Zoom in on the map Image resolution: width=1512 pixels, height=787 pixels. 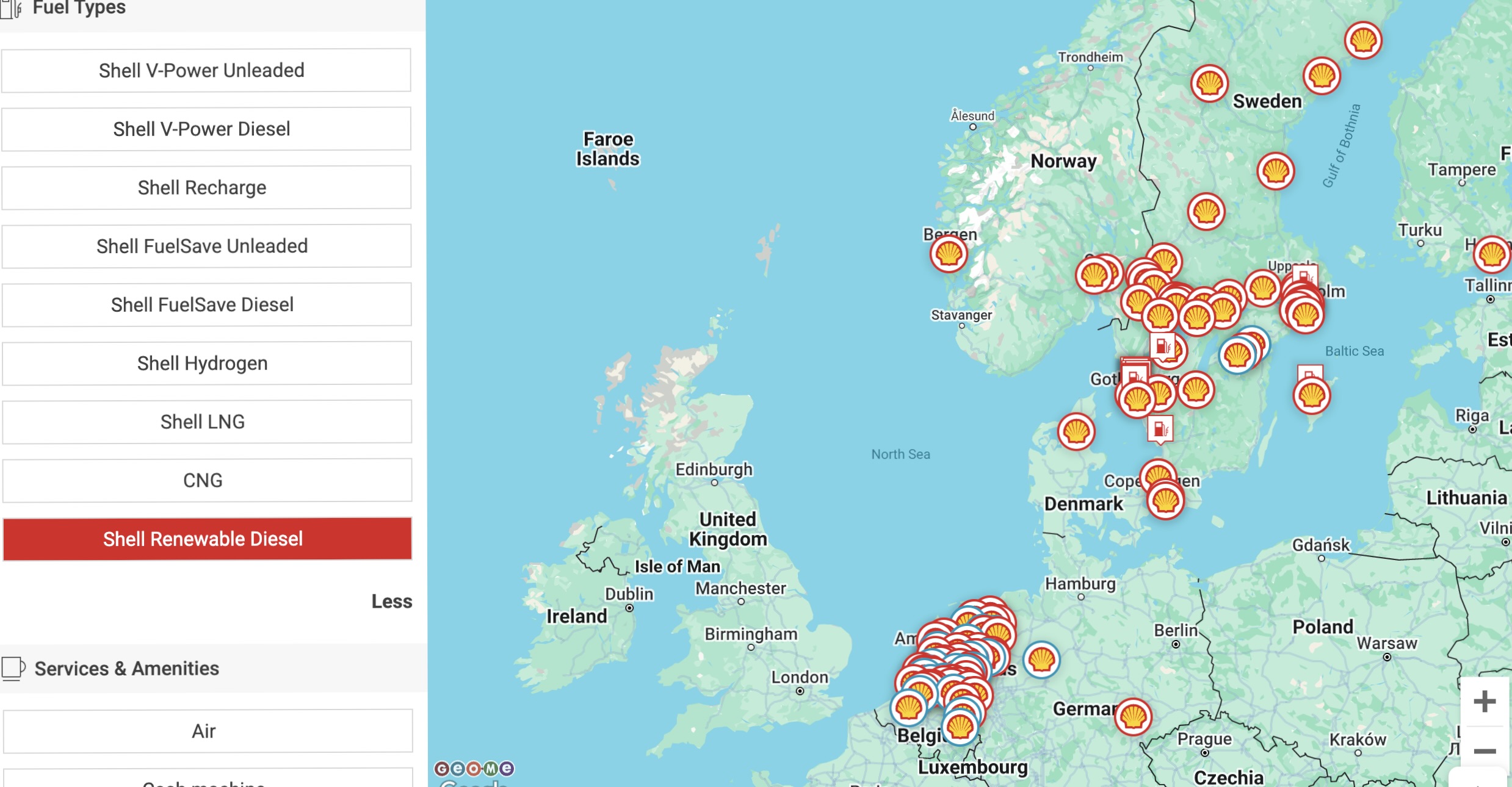(x=1485, y=701)
